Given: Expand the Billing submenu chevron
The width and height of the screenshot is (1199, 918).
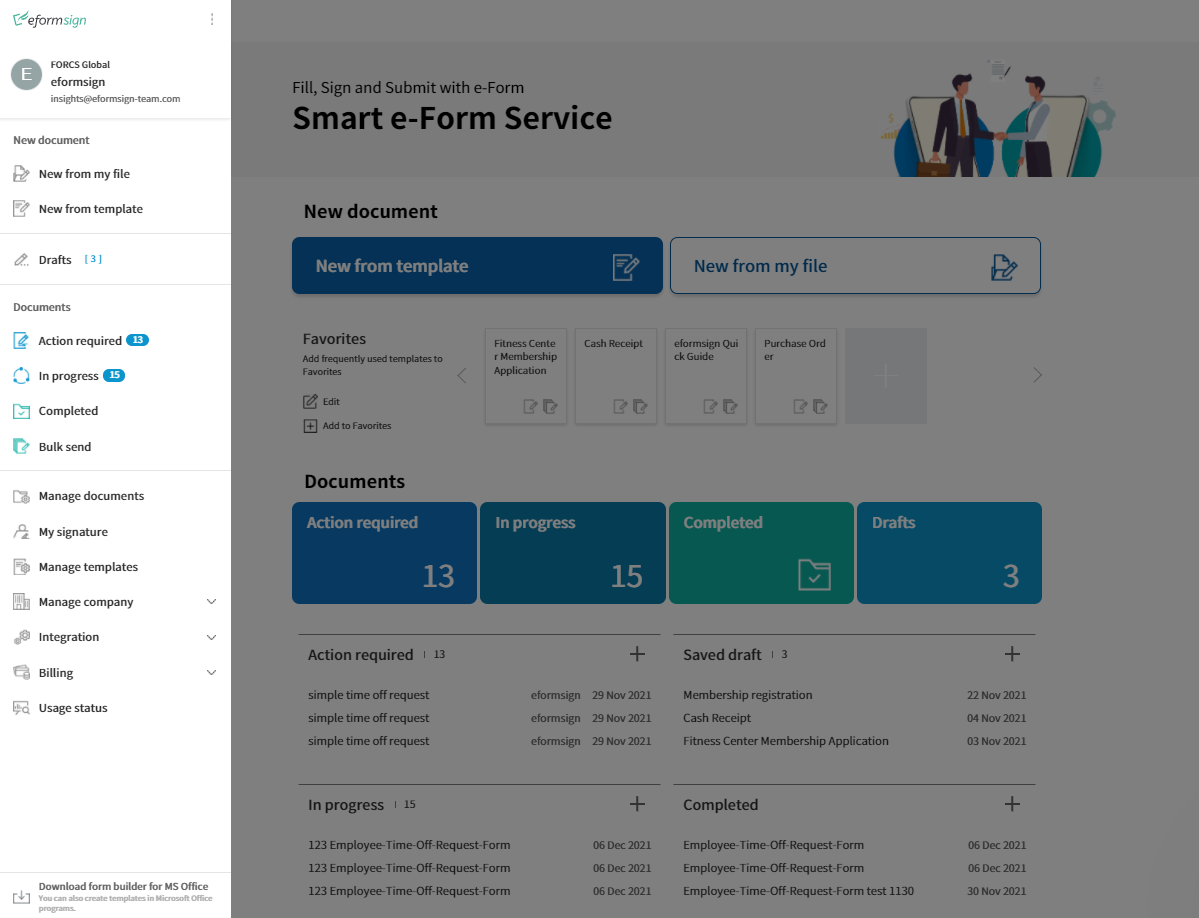Looking at the screenshot, I should pos(212,673).
